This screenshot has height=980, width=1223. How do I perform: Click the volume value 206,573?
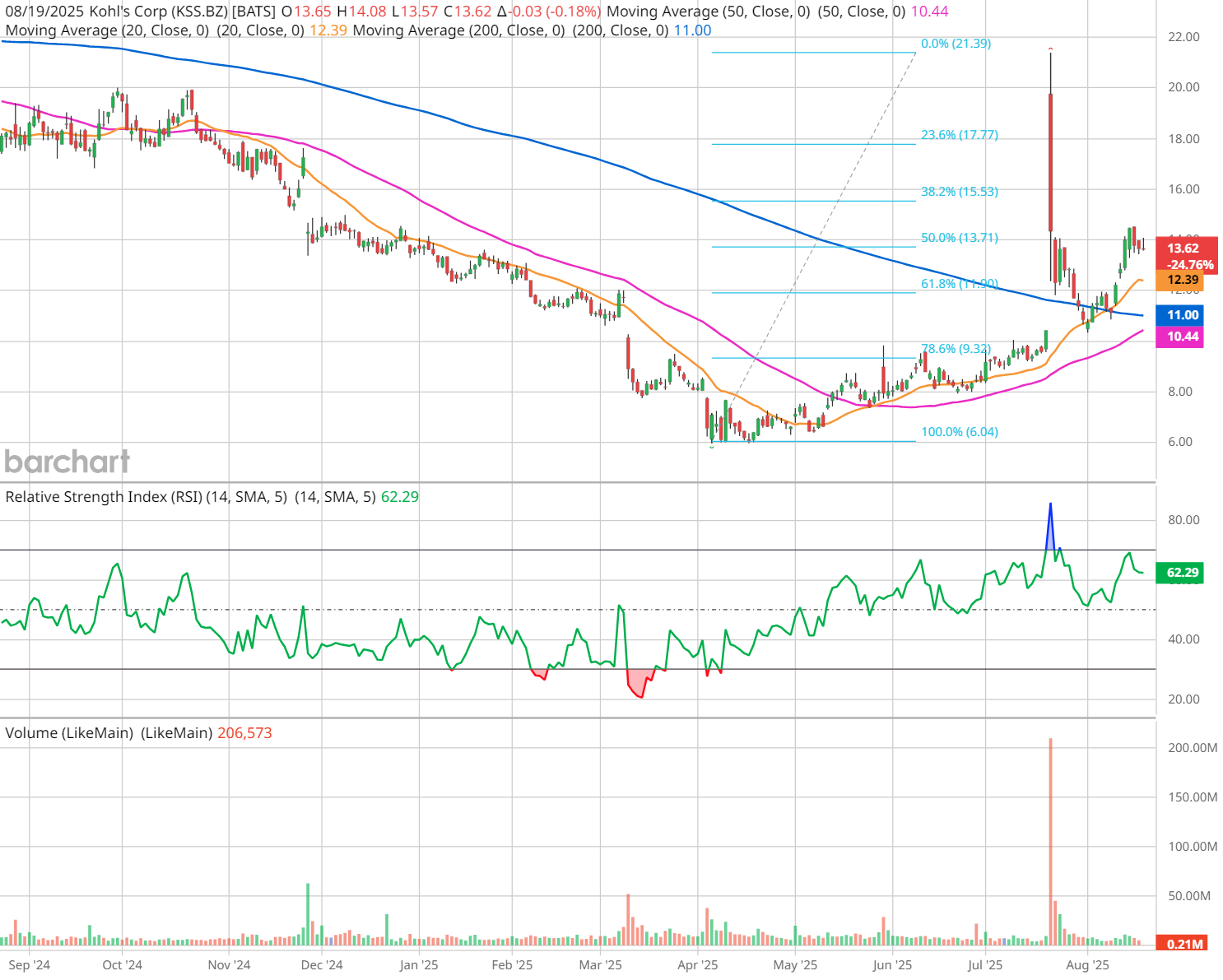(244, 733)
